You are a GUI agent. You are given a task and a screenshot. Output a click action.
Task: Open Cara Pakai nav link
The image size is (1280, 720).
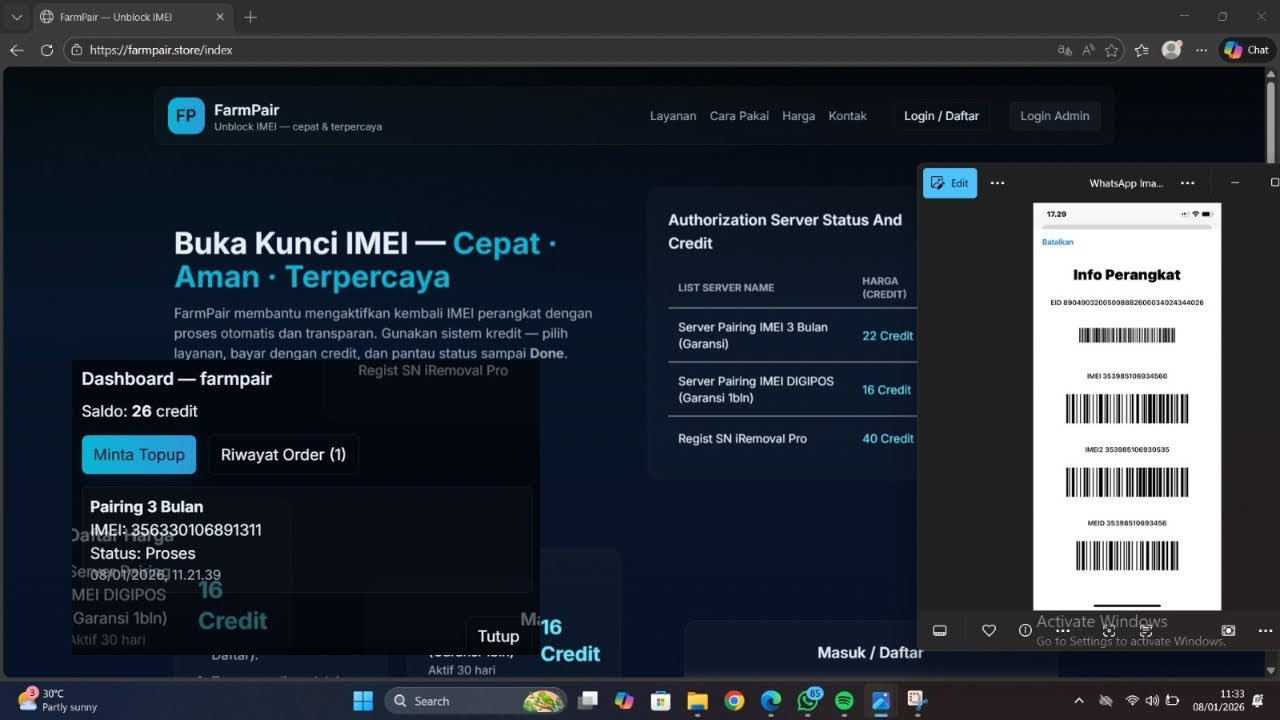coord(739,116)
